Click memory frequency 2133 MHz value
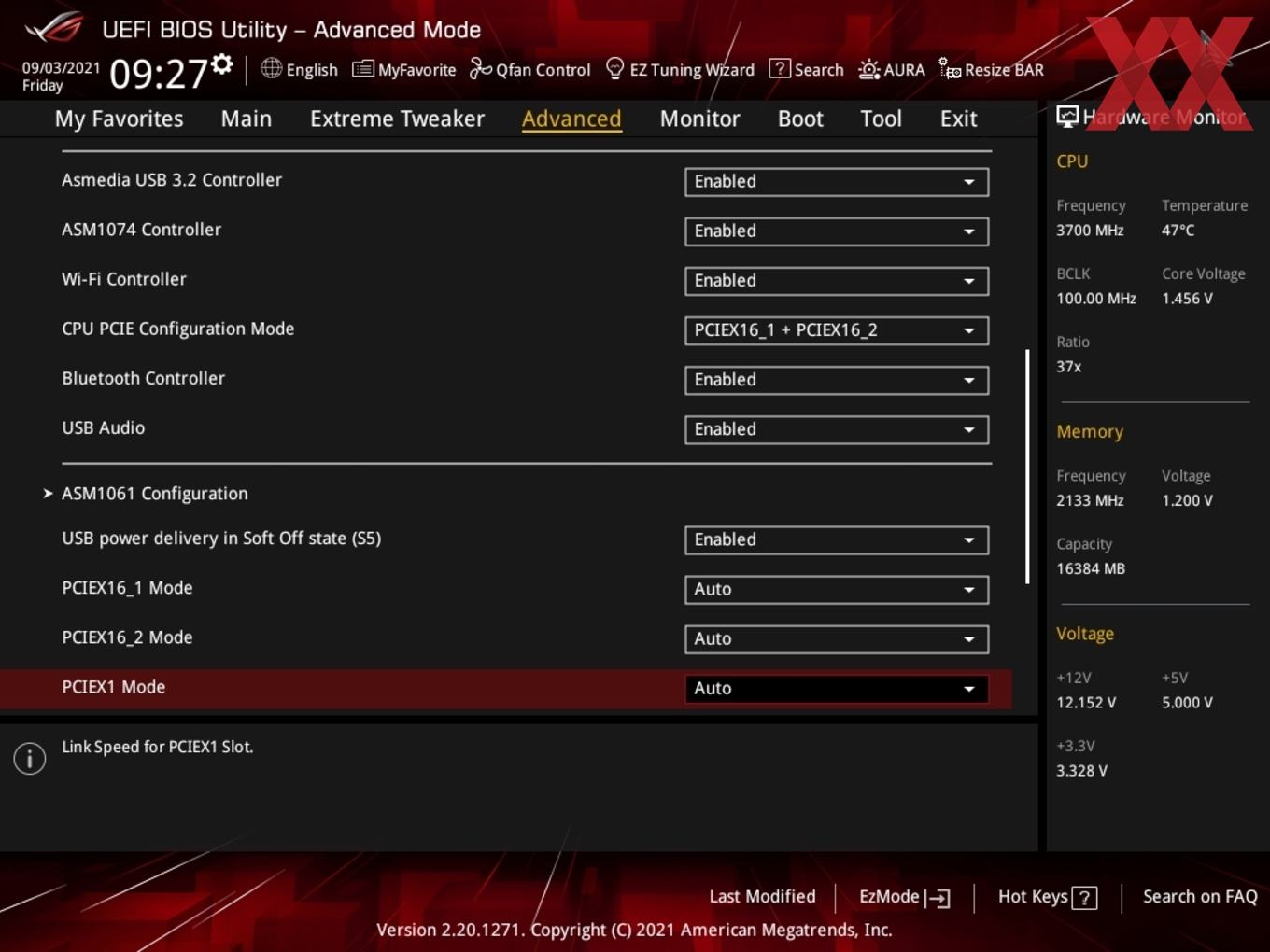Image resolution: width=1270 pixels, height=952 pixels. [x=1090, y=500]
